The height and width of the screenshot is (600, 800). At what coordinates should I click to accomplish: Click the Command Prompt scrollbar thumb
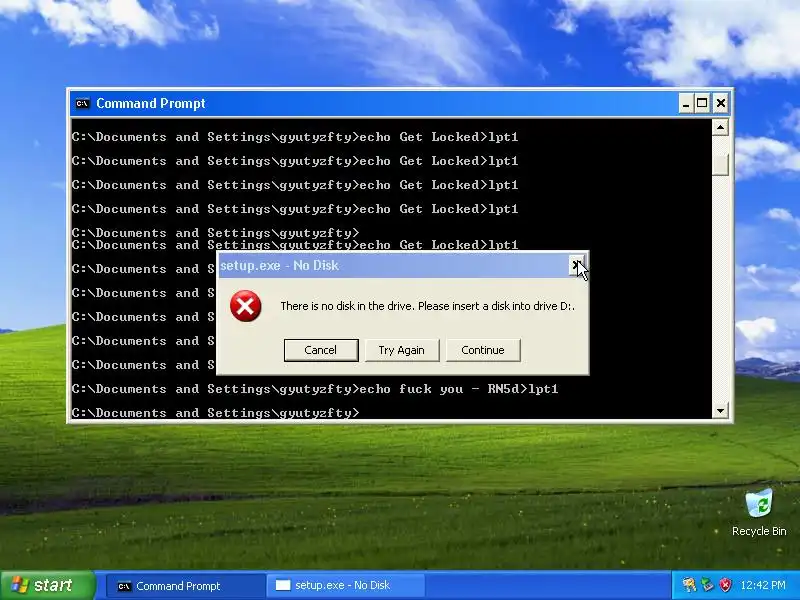[720, 164]
